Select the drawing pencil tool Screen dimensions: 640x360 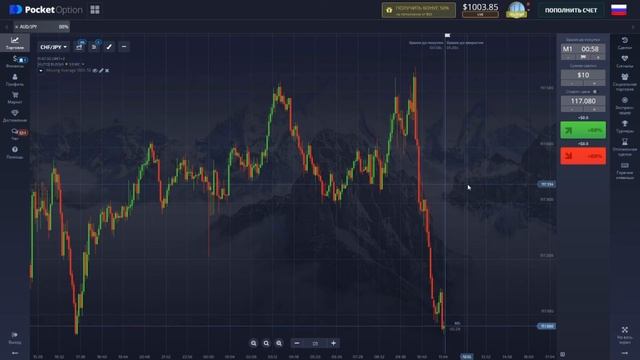pyautogui.click(x=109, y=47)
